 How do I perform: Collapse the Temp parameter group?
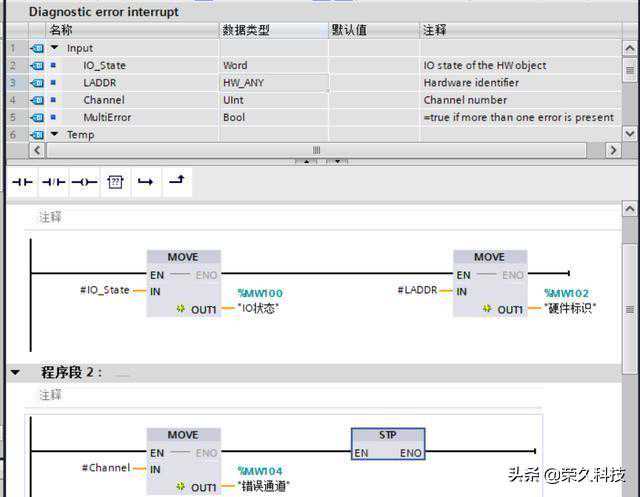[54, 134]
